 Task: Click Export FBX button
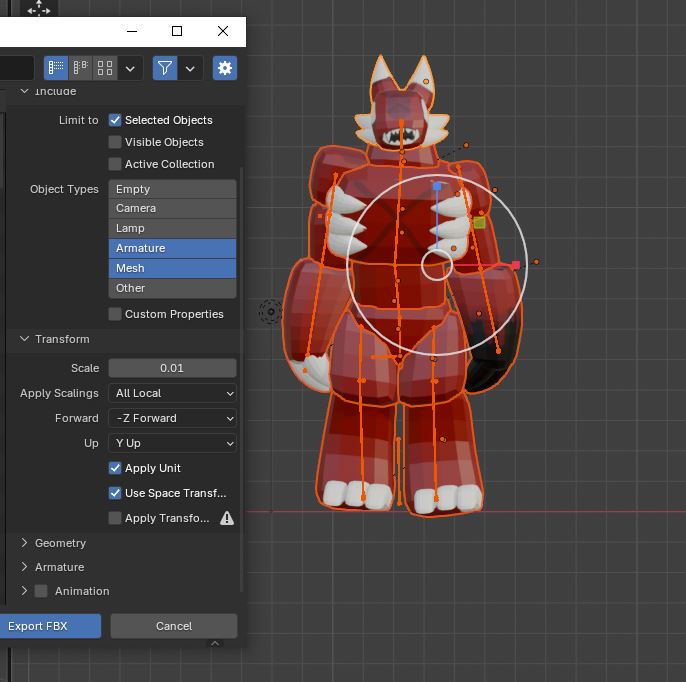click(x=50, y=626)
